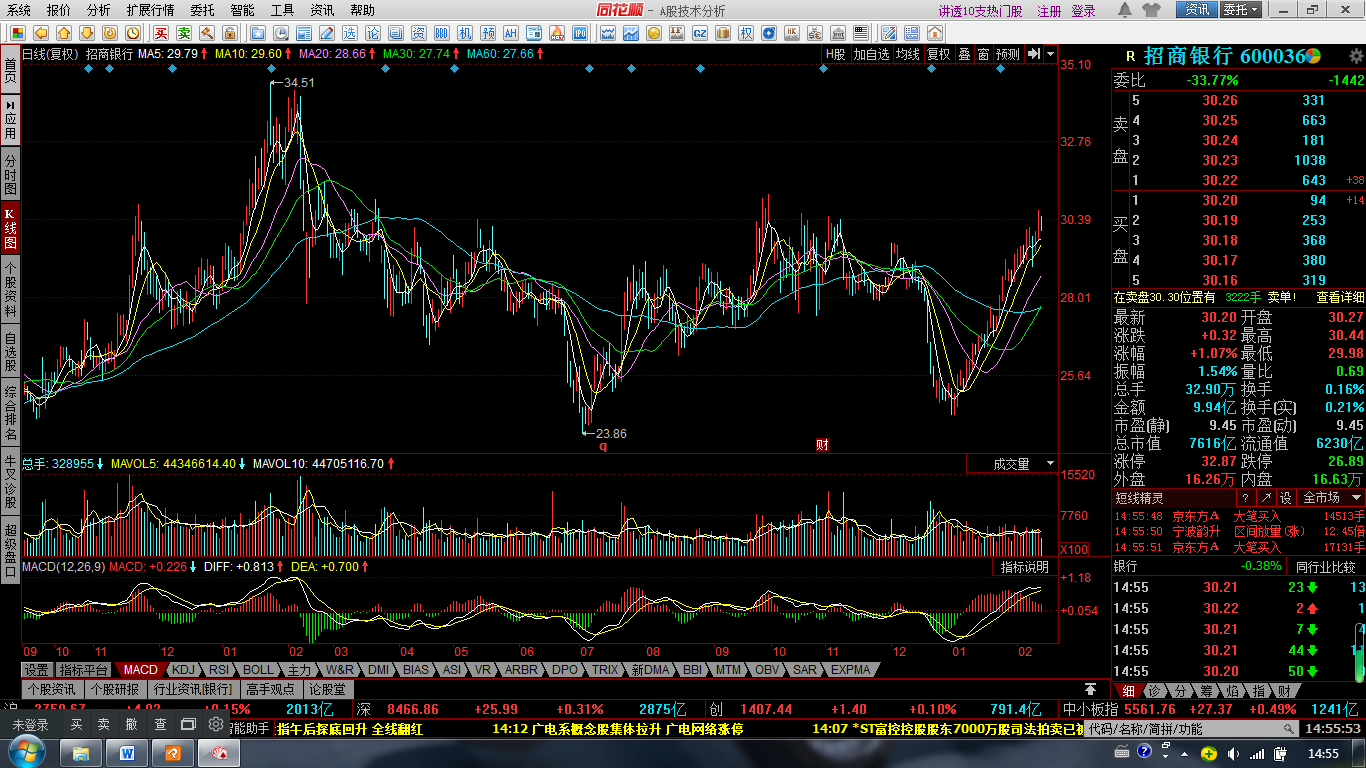This screenshot has height=768, width=1366.
Task: Click 同行业比较 button
Action: (1325, 567)
